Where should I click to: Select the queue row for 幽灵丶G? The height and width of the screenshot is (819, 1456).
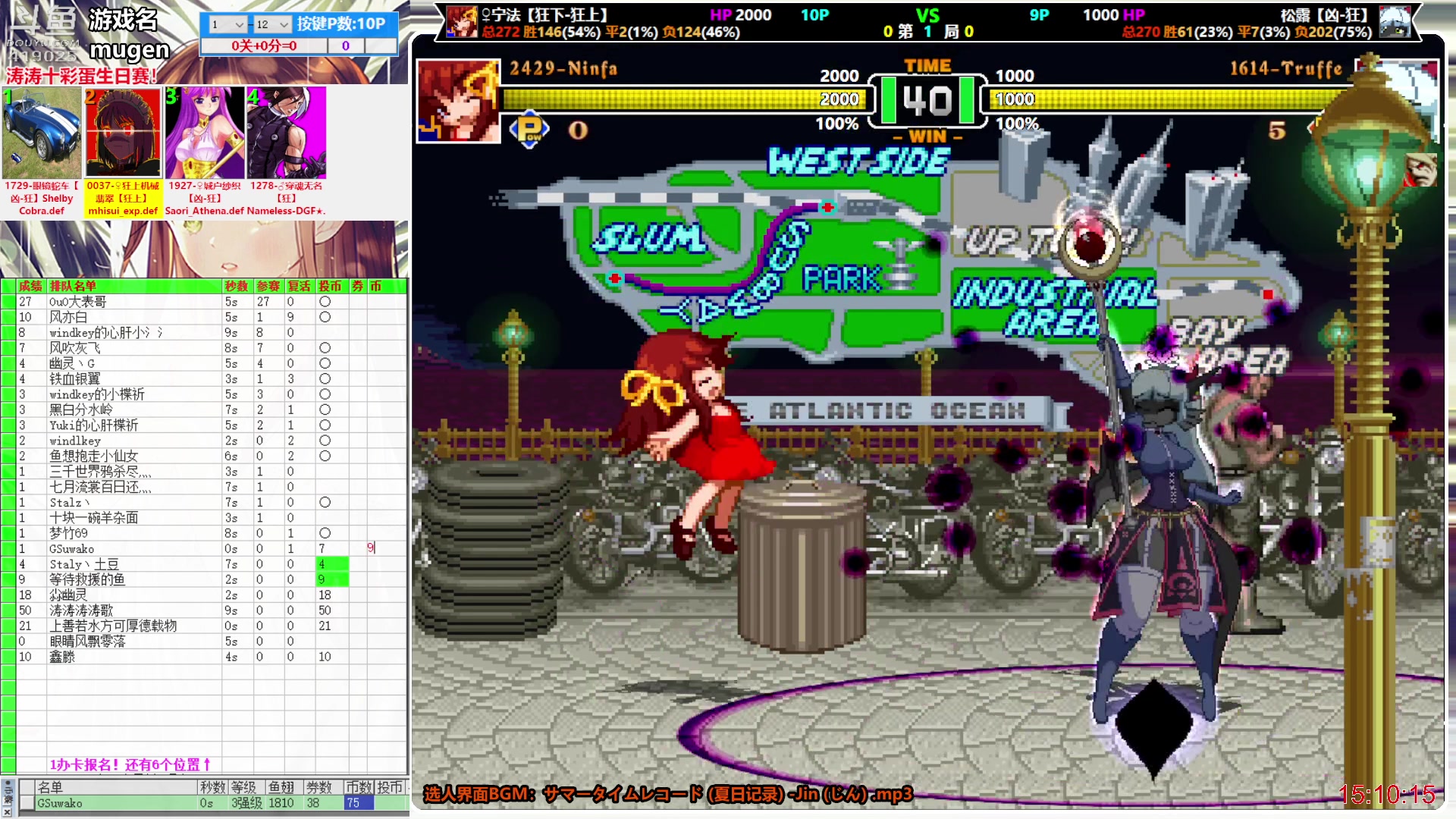pyautogui.click(x=205, y=363)
